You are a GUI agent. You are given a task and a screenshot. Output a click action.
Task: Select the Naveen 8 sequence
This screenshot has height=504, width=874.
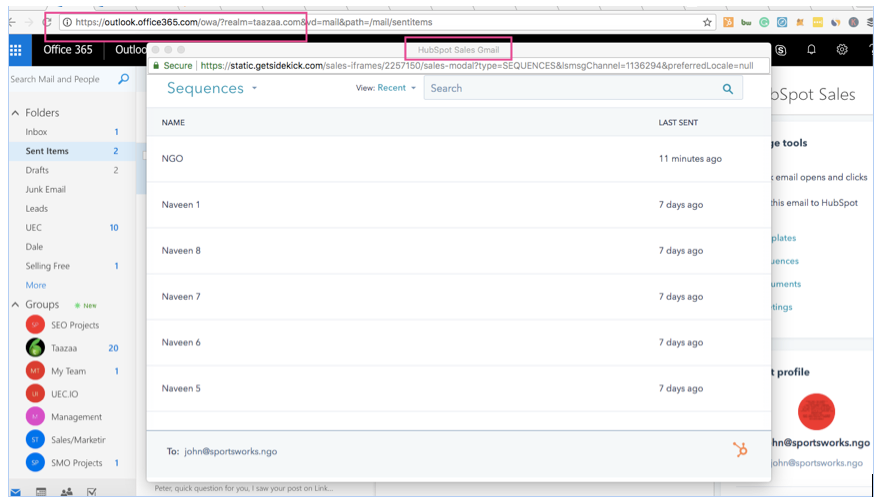click(x=459, y=250)
